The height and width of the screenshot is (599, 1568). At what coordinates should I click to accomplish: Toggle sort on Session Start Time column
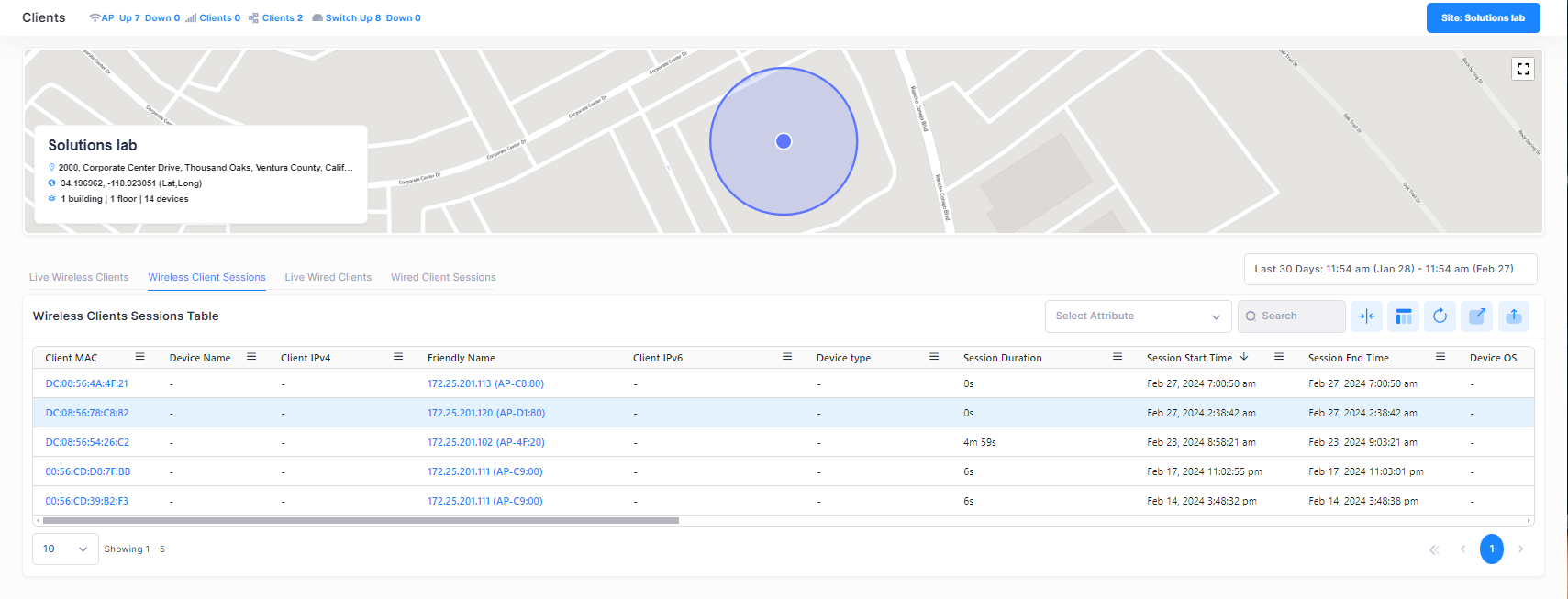point(1189,358)
